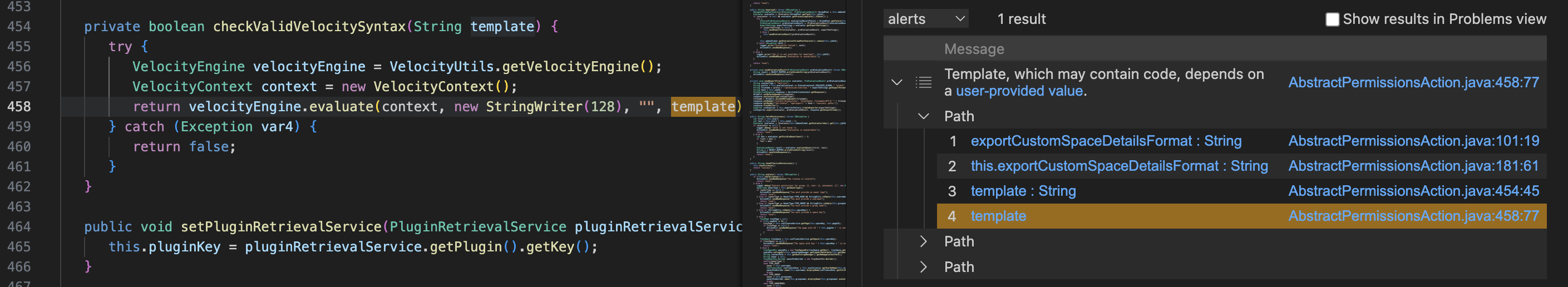This screenshot has width=1568, height=287.
Task: Select path step 2 this.exportCustomSpaceDetailsFormat : String
Action: click(x=1119, y=166)
